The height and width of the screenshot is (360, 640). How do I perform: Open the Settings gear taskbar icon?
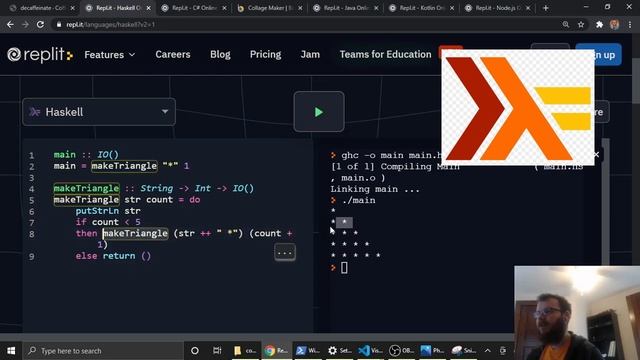pyautogui.click(x=339, y=351)
